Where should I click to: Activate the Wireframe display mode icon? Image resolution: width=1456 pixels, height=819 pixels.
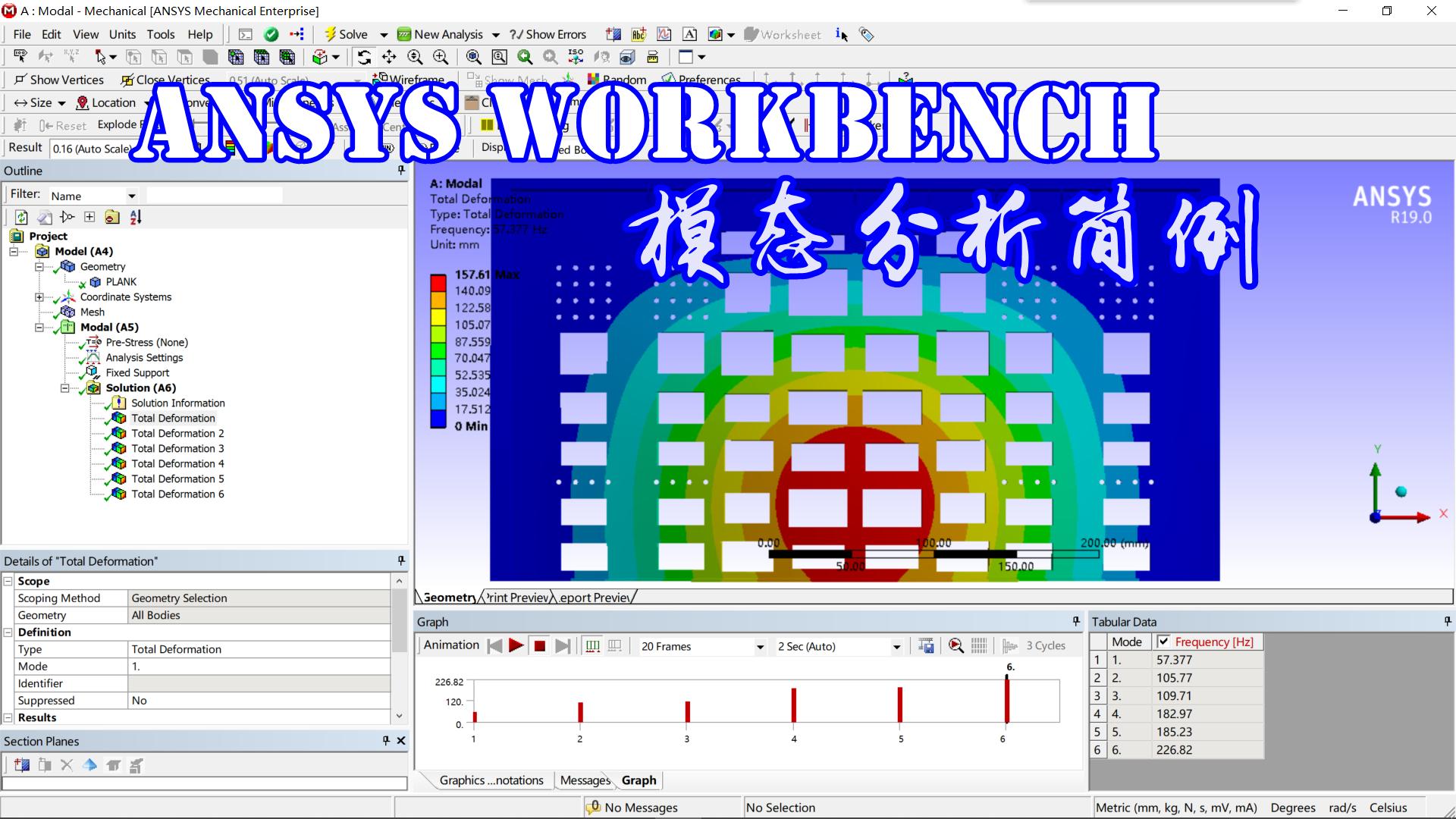(x=381, y=79)
